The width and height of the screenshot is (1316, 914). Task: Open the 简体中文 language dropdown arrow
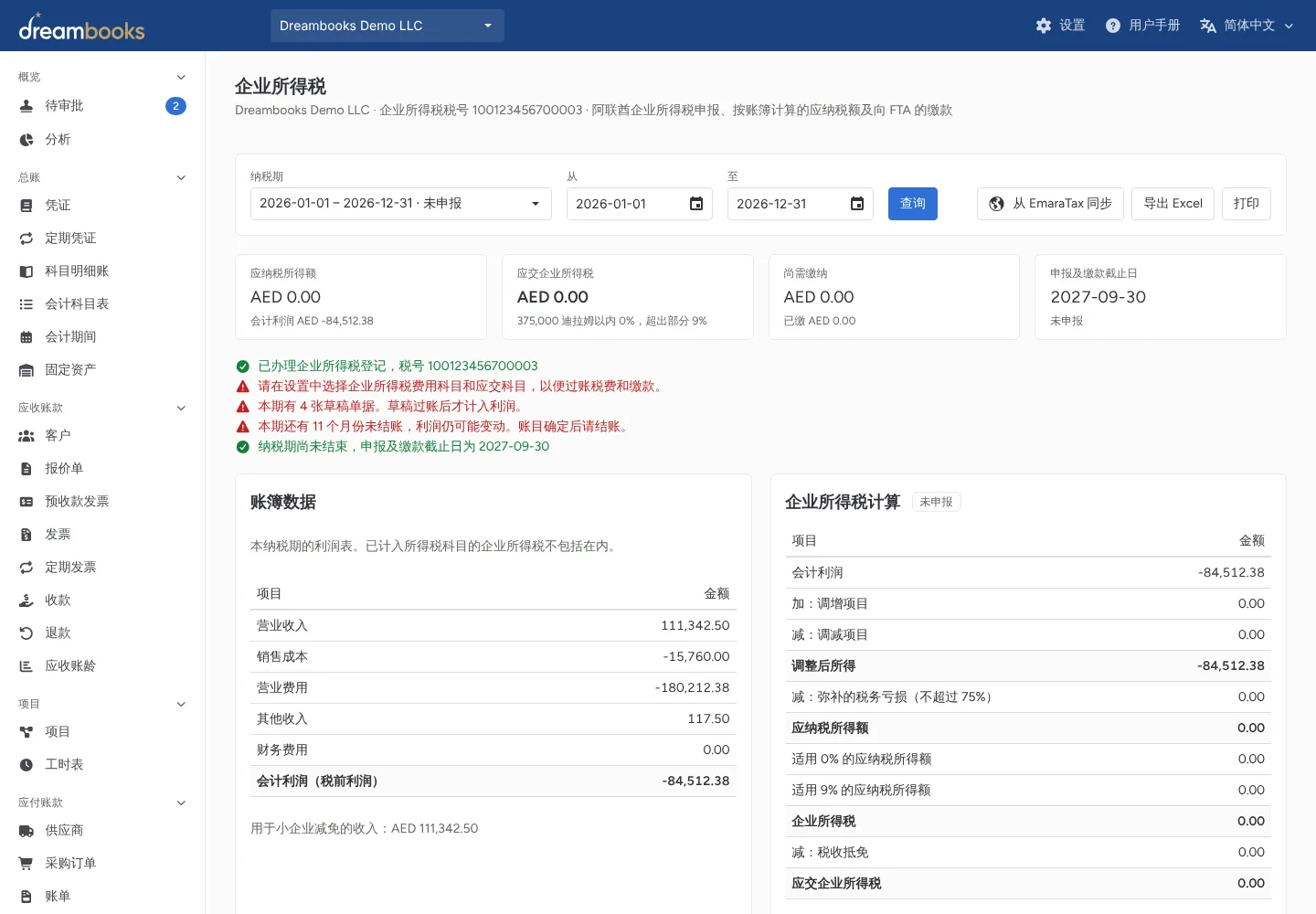pyautogui.click(x=1289, y=26)
